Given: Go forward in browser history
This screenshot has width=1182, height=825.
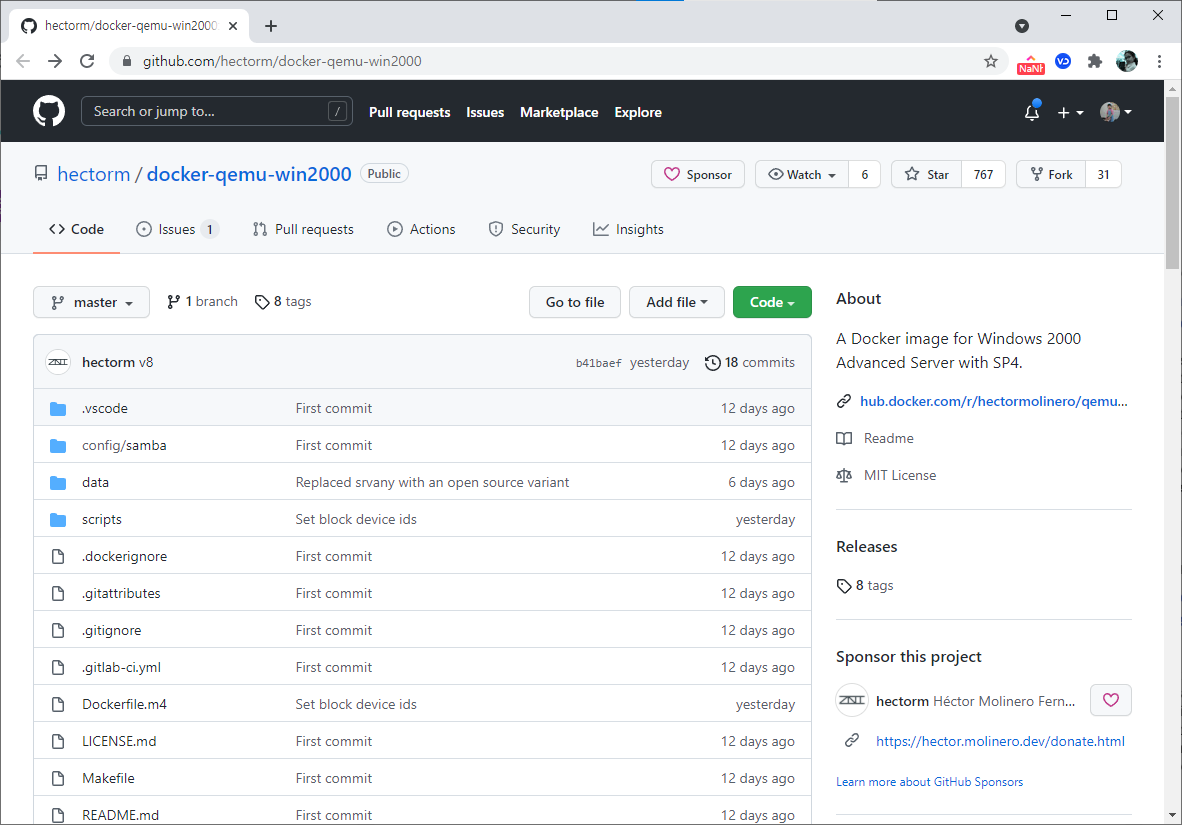Looking at the screenshot, I should 55,61.
